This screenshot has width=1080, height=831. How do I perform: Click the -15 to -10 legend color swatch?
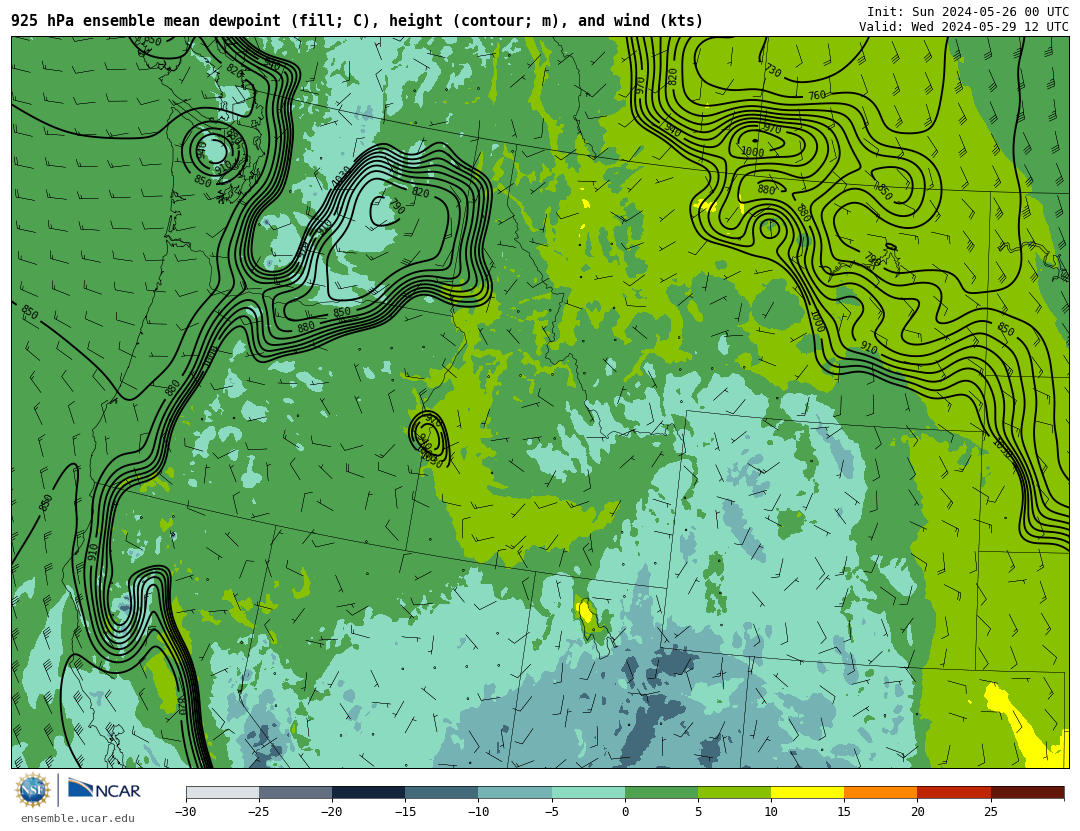tap(442, 792)
